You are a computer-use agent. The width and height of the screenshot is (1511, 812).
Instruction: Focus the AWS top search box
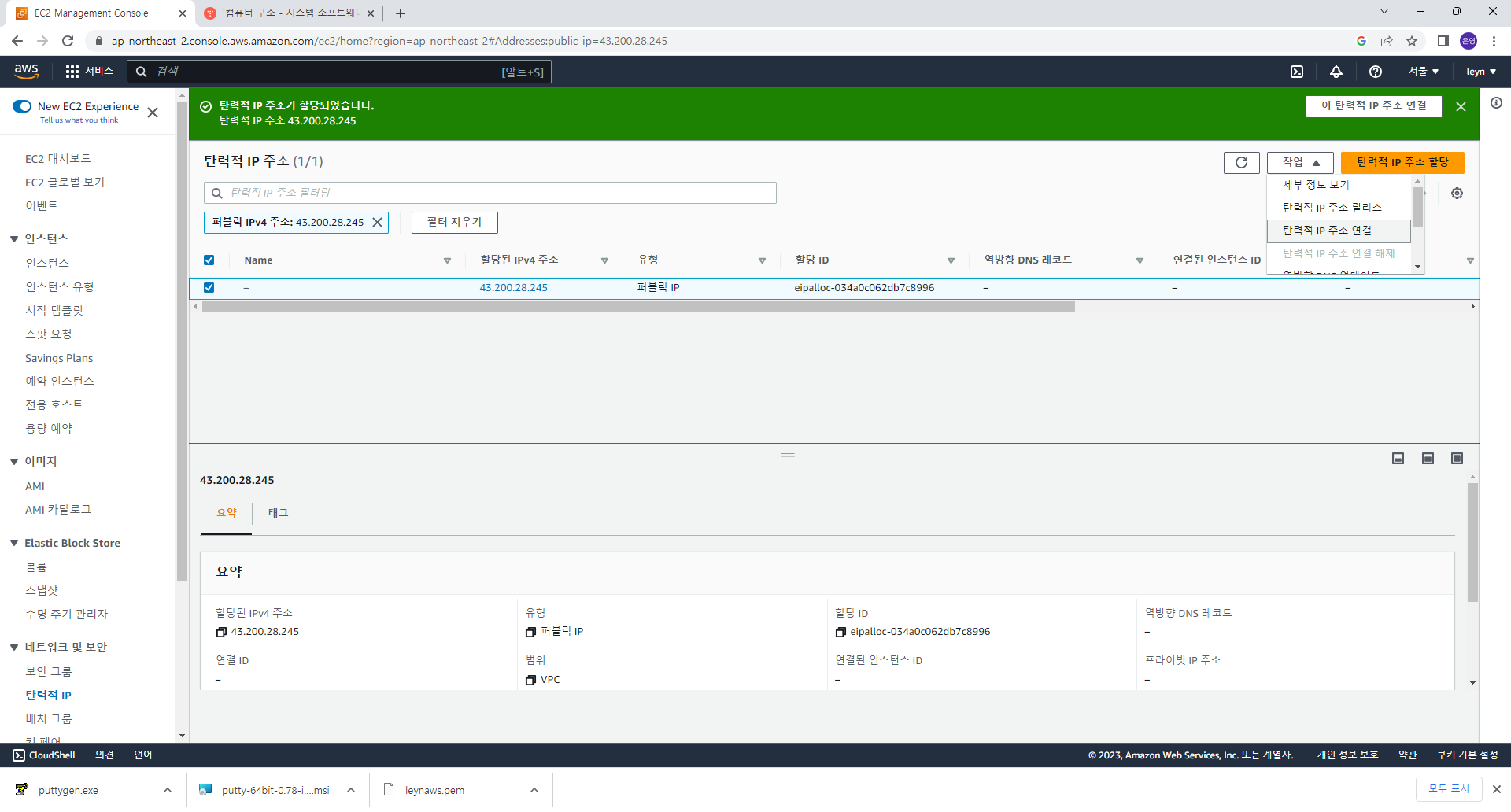pos(339,72)
